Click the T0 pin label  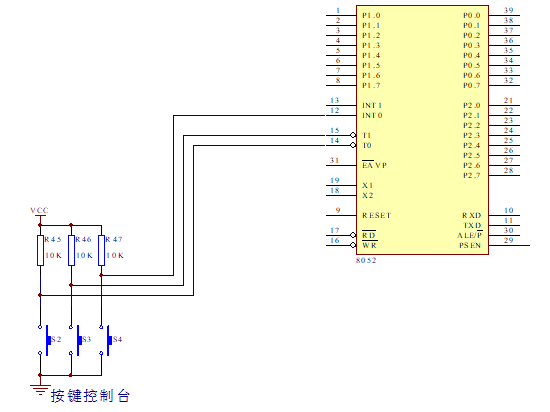click(367, 145)
